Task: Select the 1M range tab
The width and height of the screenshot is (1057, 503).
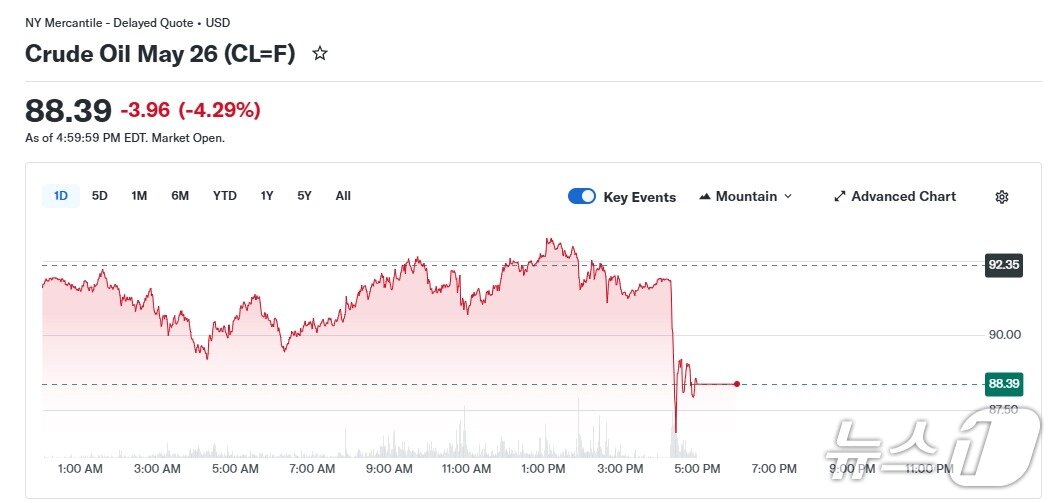Action: pyautogui.click(x=139, y=196)
